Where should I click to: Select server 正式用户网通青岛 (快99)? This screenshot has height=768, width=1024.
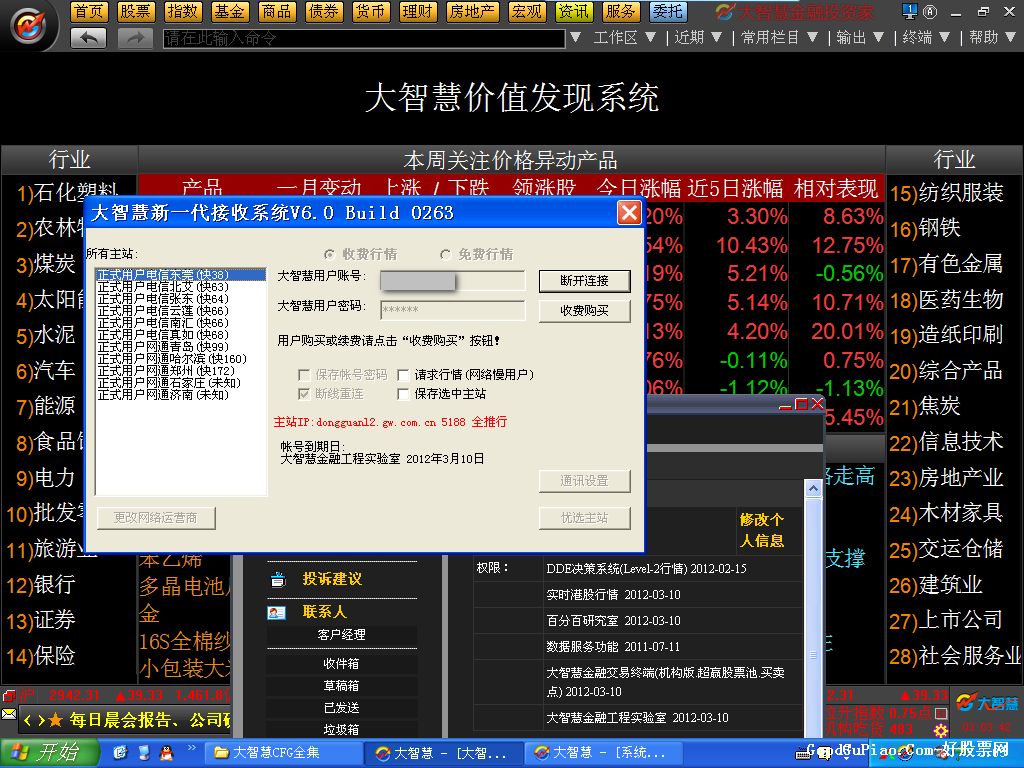point(181,347)
